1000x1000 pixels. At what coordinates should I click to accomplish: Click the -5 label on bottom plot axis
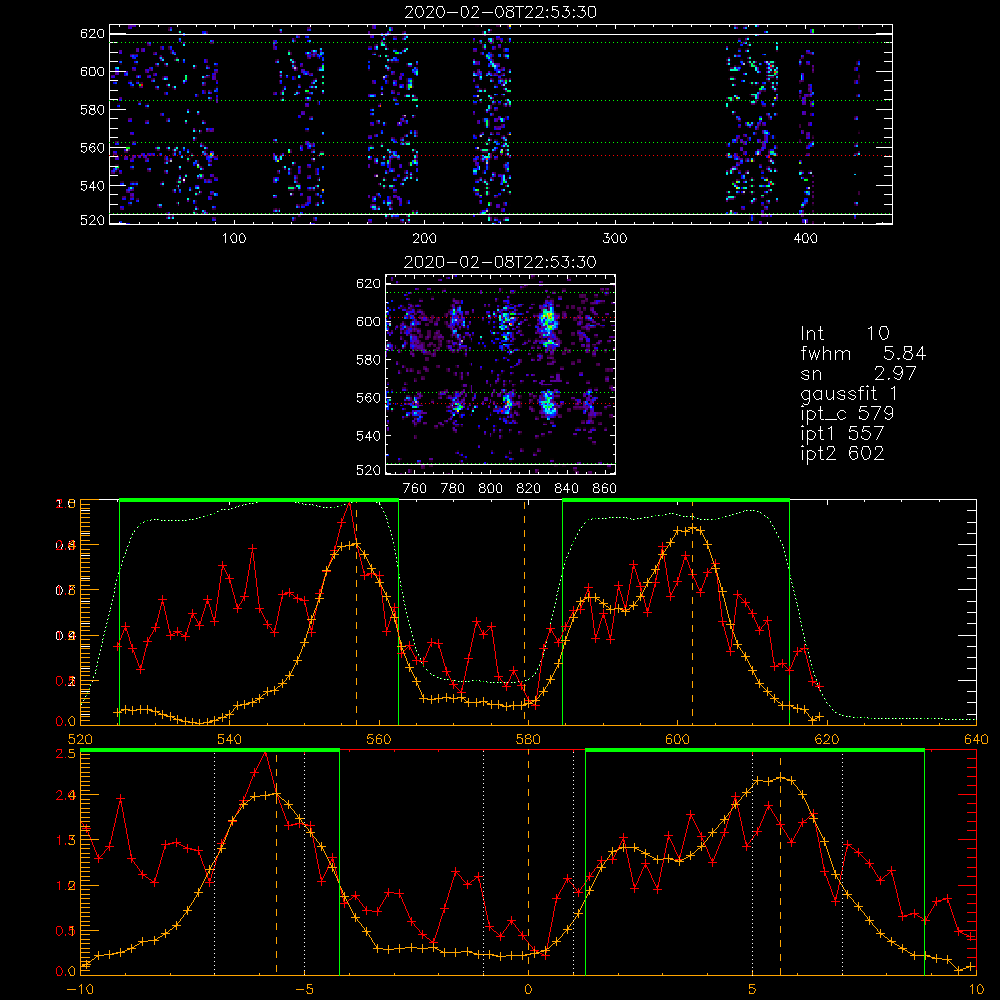[x=305, y=989]
